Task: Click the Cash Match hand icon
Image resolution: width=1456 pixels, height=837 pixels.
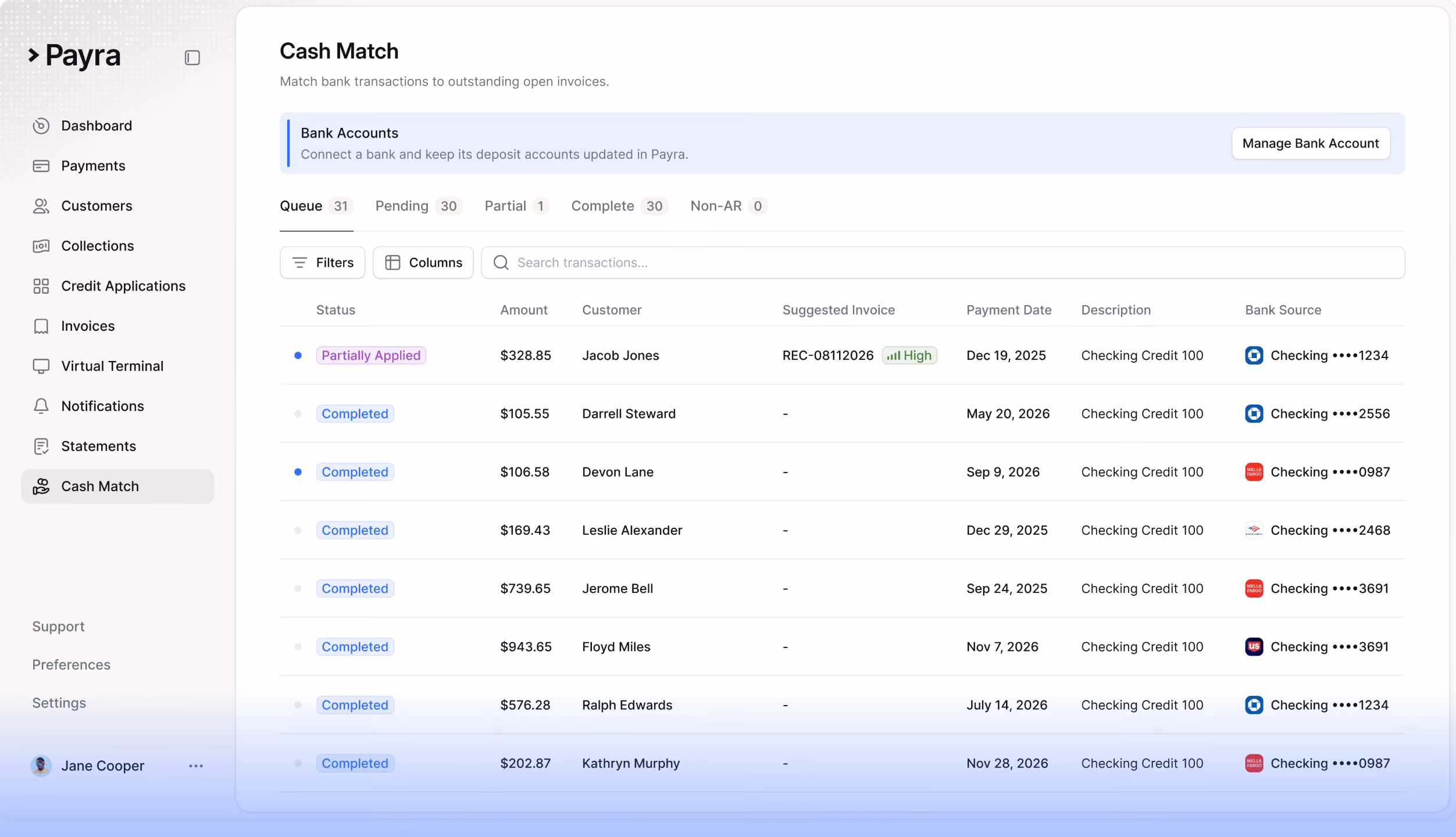Action: [x=41, y=487]
